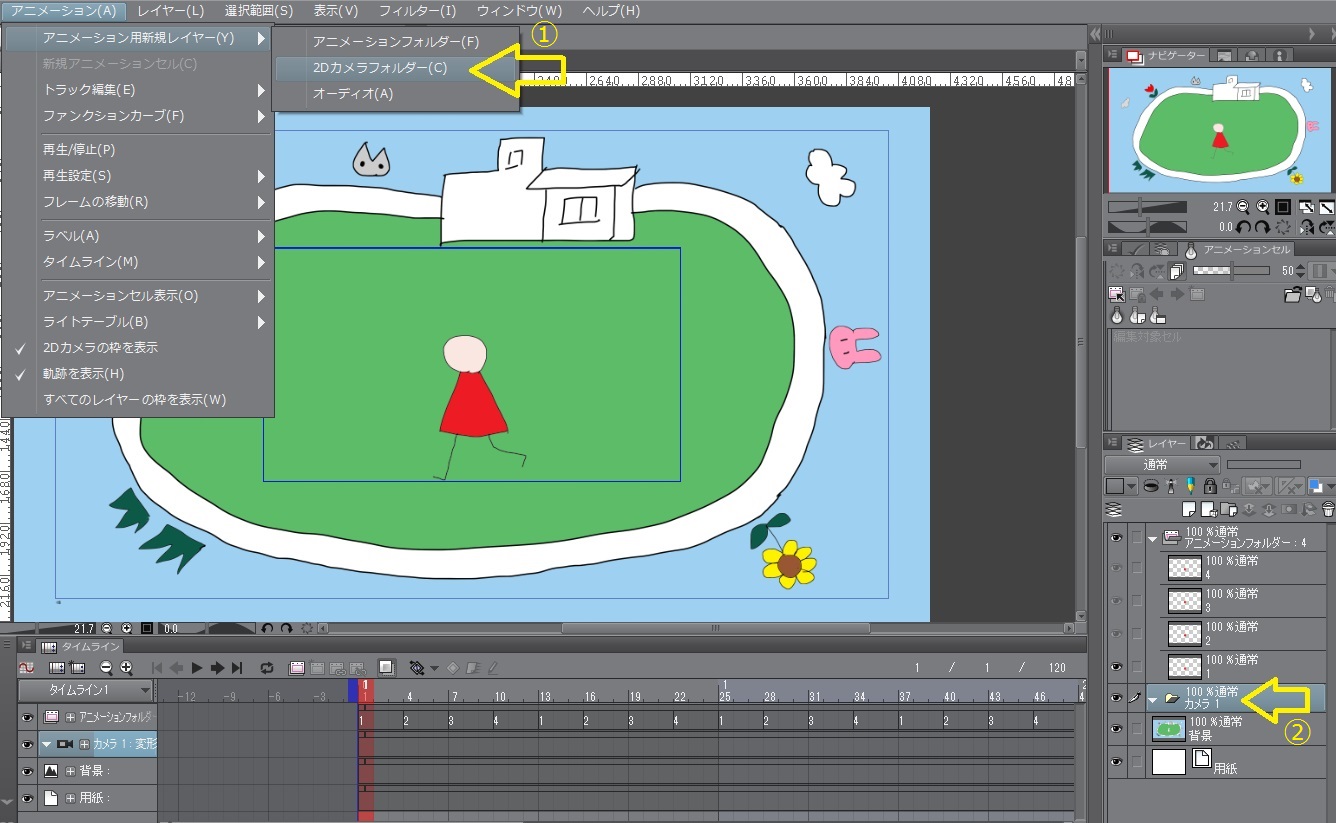Image resolution: width=1336 pixels, height=823 pixels.
Task: Zoom out in the Navigator panel
Action: 1243,207
